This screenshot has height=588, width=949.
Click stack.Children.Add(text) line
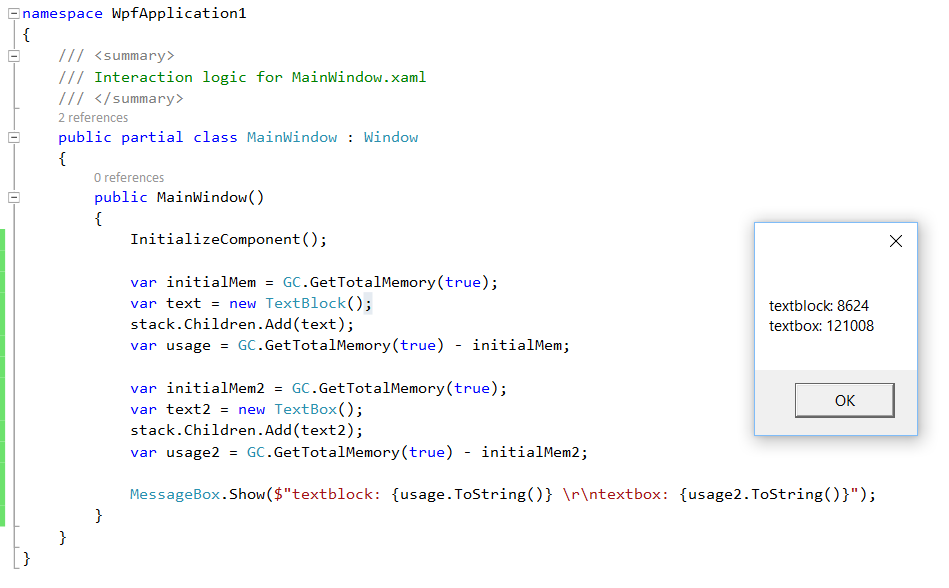click(x=242, y=325)
